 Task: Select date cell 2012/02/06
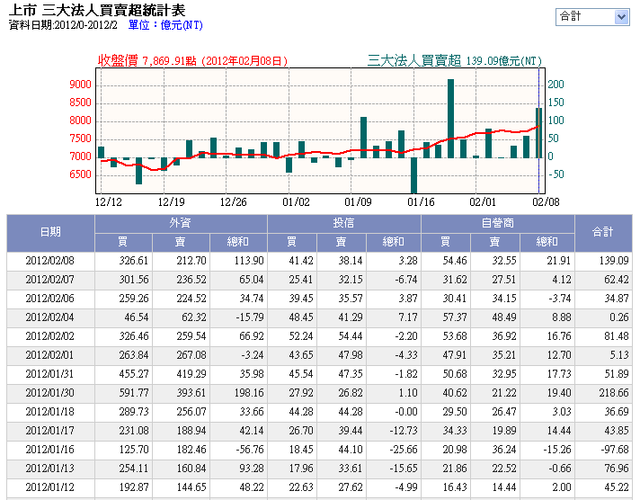50,299
